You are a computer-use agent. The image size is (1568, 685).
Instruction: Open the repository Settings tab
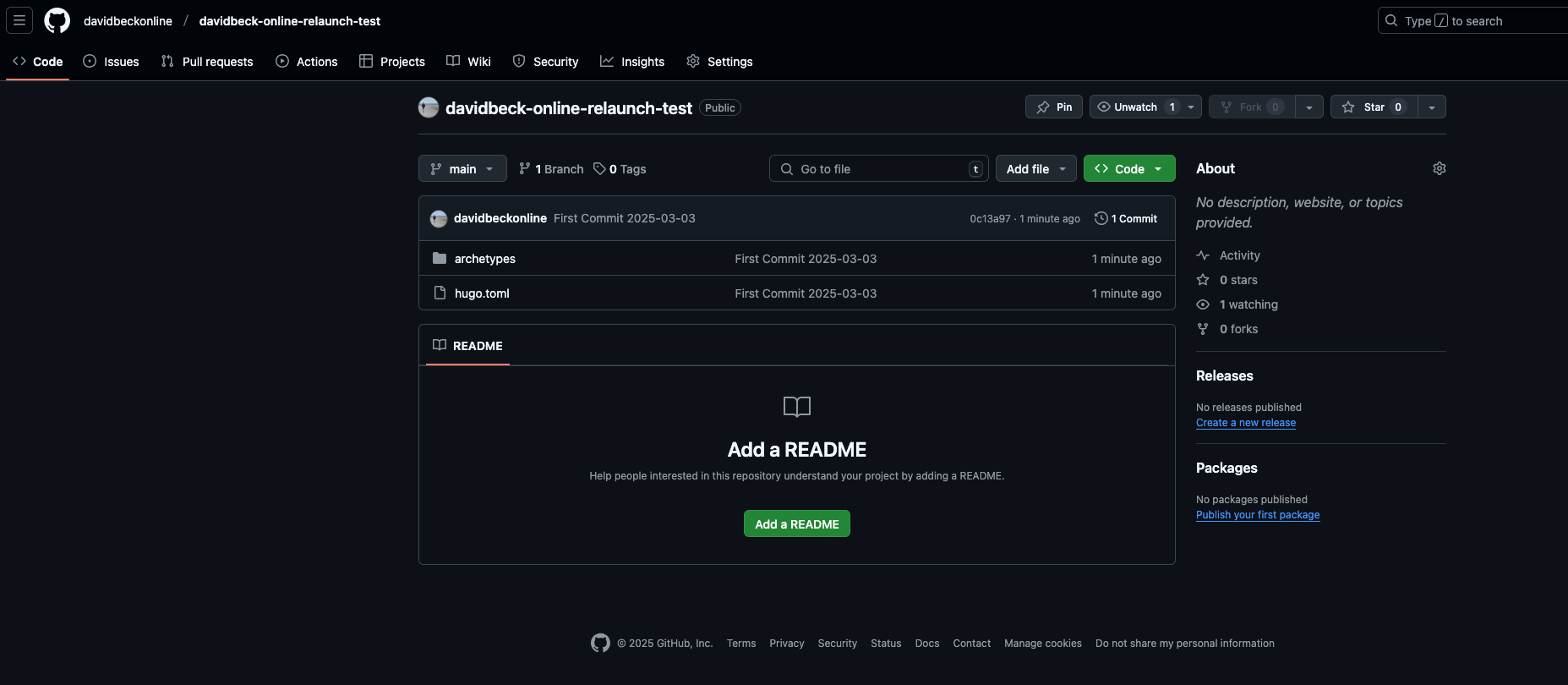click(720, 61)
